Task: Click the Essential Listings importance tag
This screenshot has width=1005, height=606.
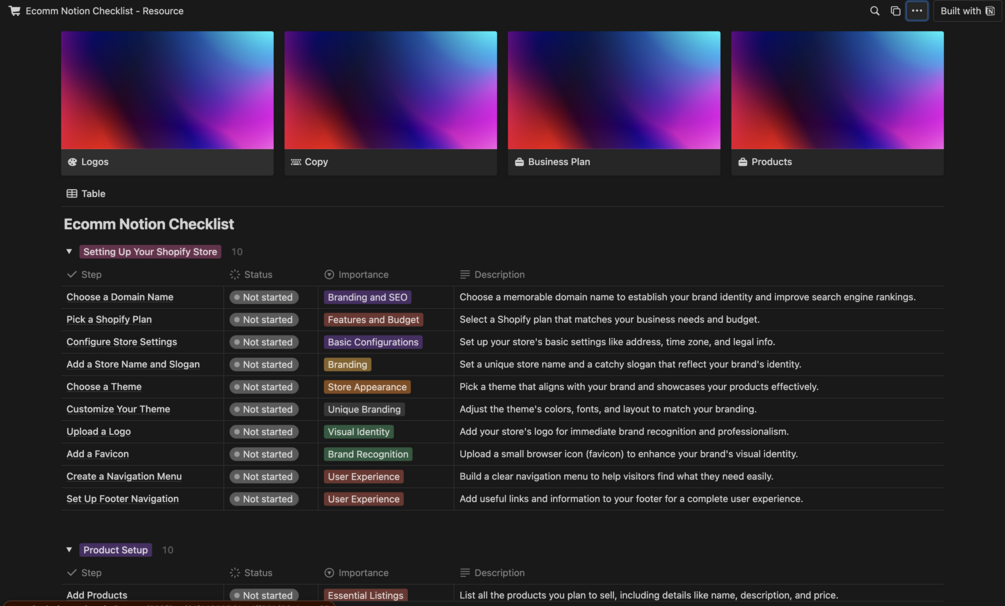Action: [x=365, y=595]
